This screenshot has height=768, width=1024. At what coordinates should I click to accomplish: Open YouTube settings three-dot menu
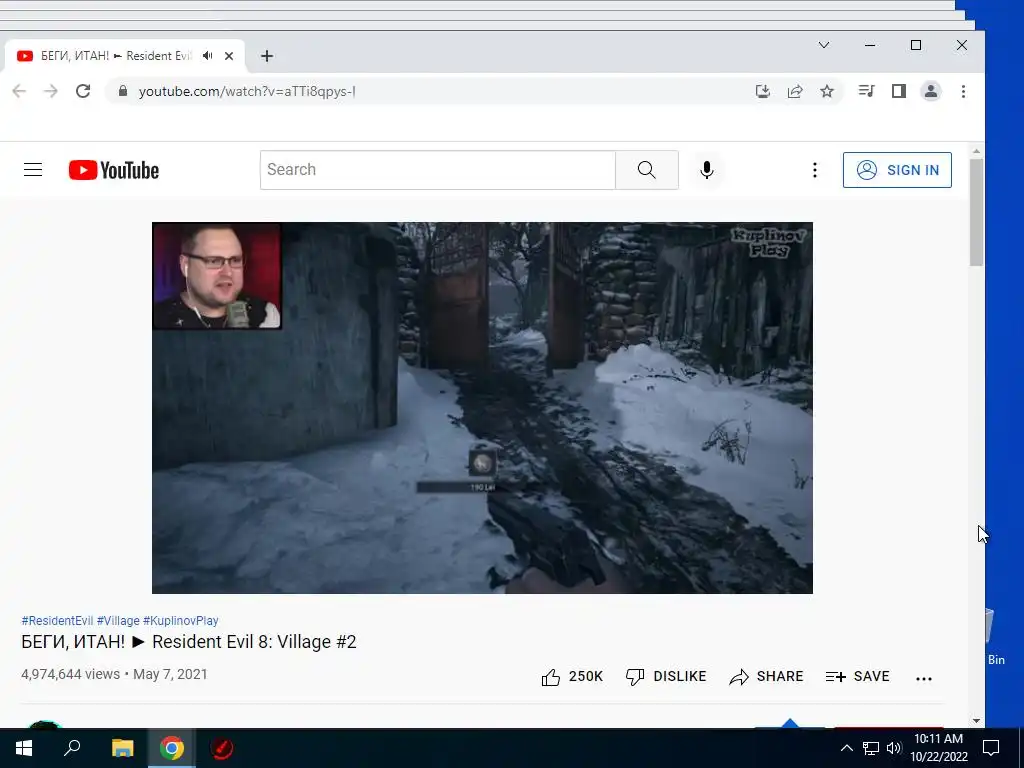pyautogui.click(x=814, y=170)
